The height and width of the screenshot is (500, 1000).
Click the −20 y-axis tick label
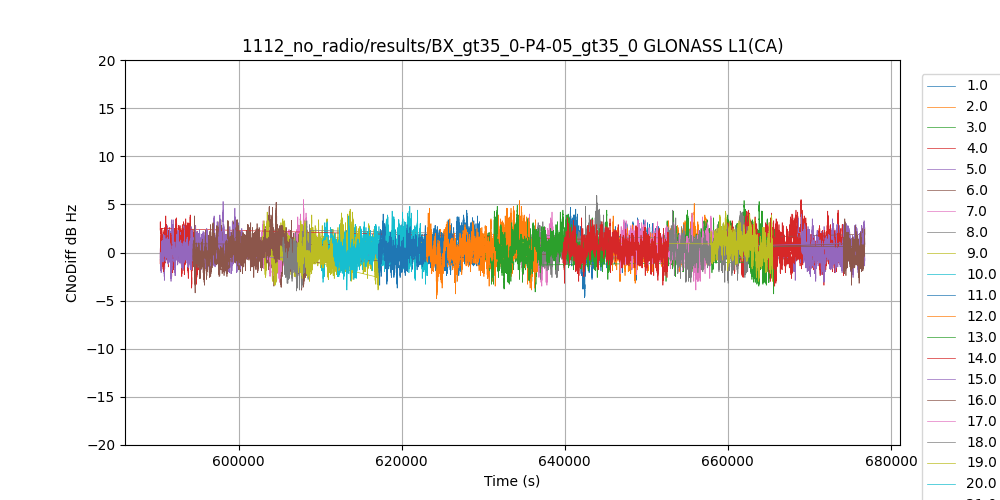104,445
